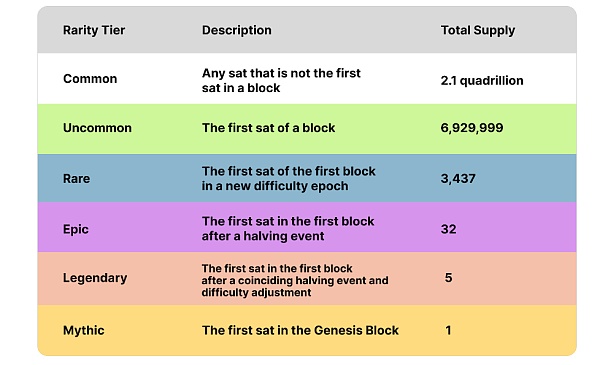Click the halving event description in Epic row
Image resolution: width=600 pixels, height=365 pixels.
point(288,229)
